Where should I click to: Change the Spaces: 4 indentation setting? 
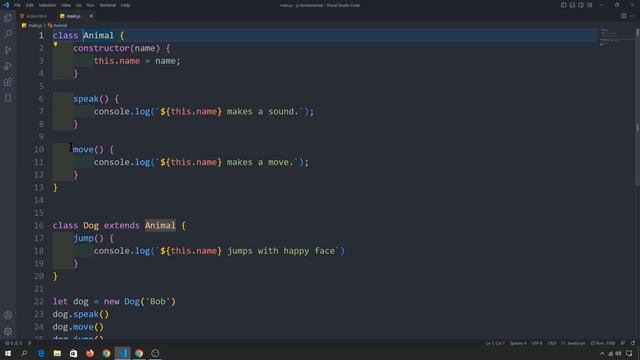click(518, 343)
